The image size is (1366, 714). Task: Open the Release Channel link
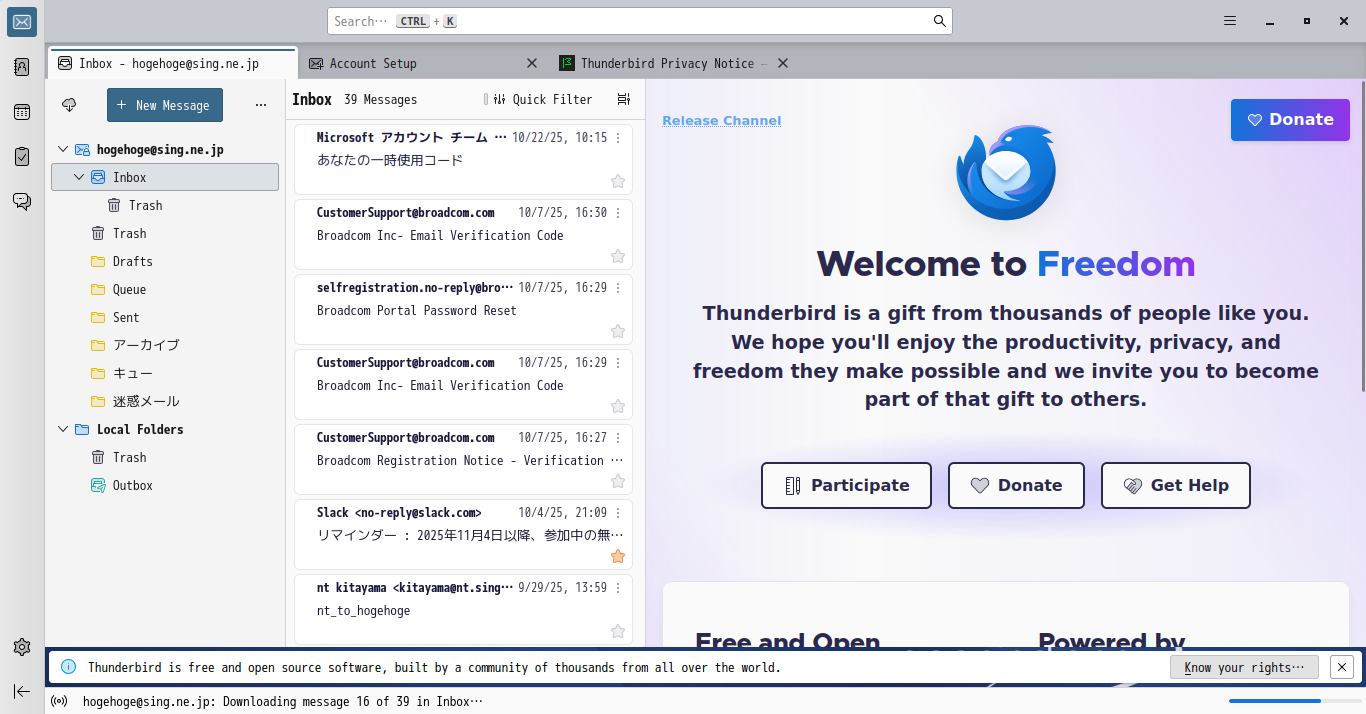pyautogui.click(x=721, y=121)
